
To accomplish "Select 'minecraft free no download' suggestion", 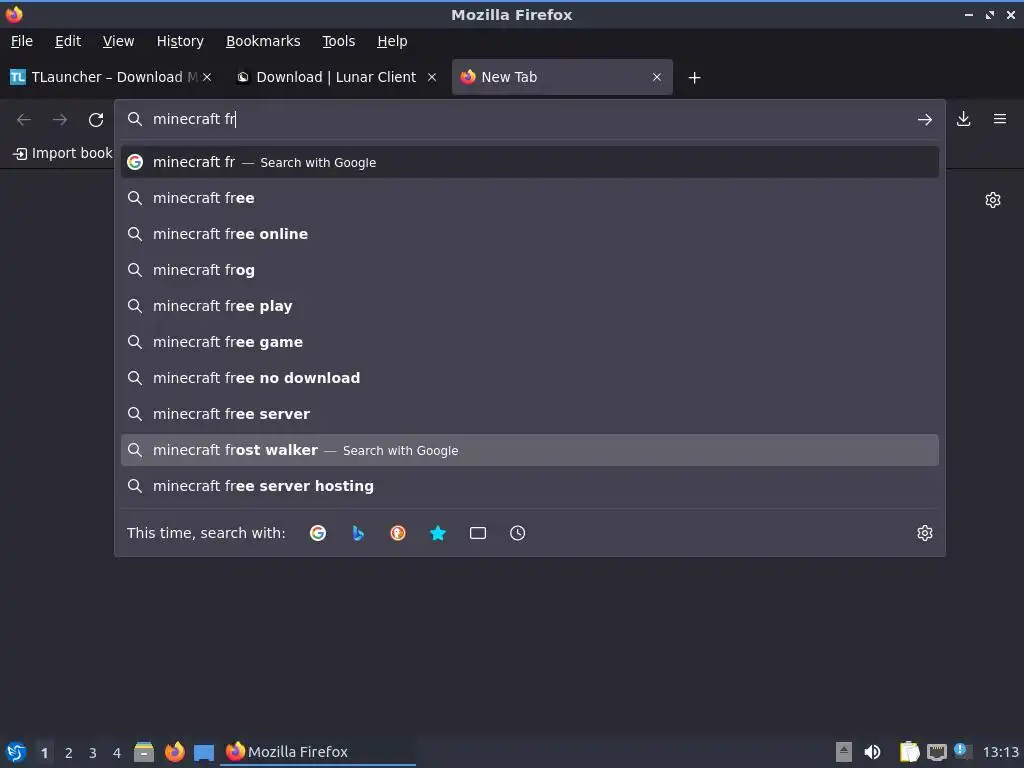I will 530,377.
